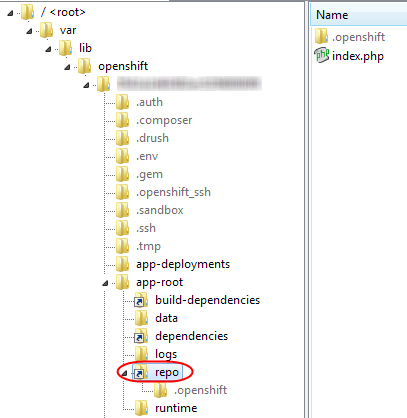
Task: Select the lib tree label
Action: pos(85,49)
